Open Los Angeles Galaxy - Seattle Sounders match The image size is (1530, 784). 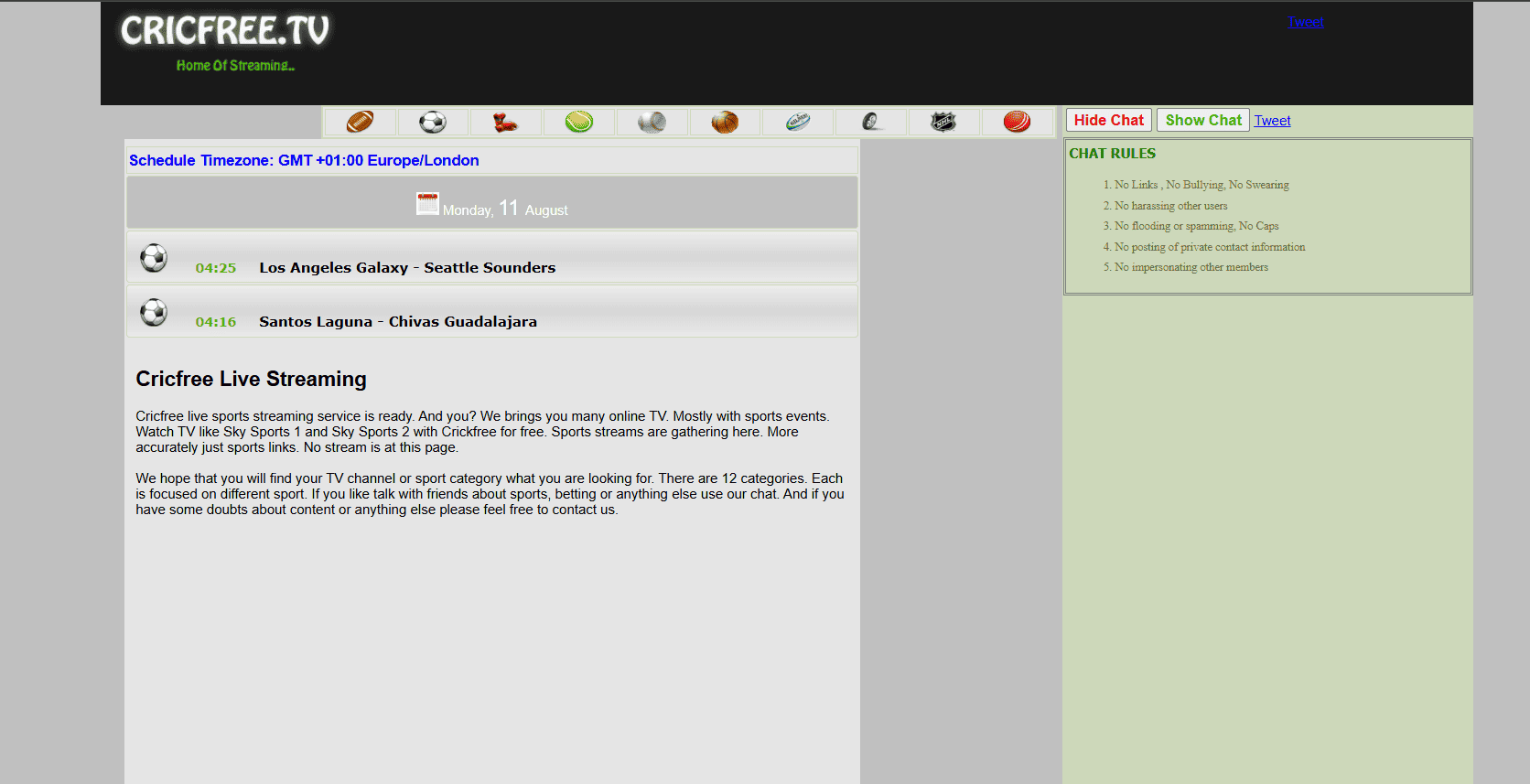pos(407,267)
